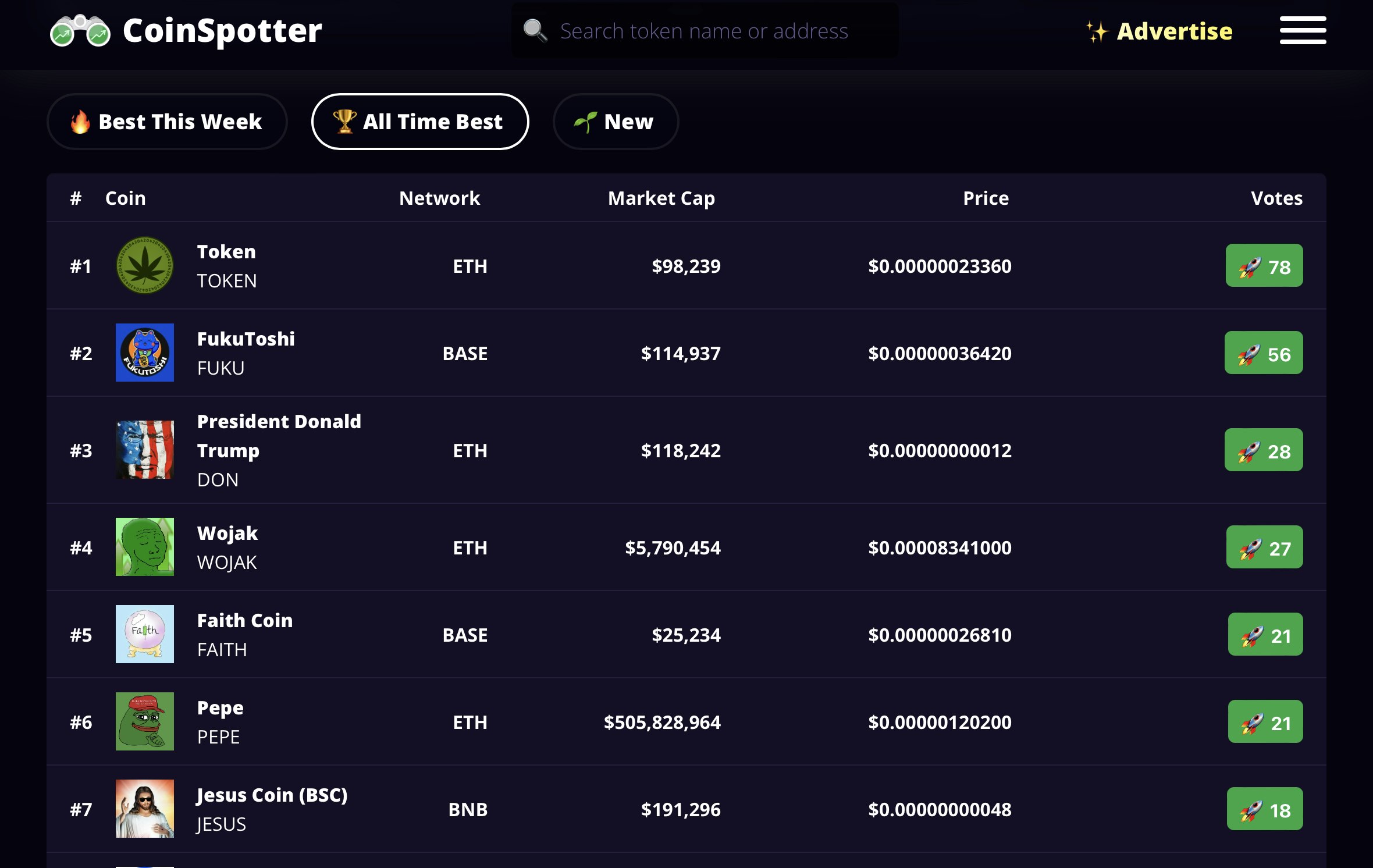Image resolution: width=1373 pixels, height=868 pixels.
Task: Click the FUKU ticker symbol
Action: click(x=221, y=368)
